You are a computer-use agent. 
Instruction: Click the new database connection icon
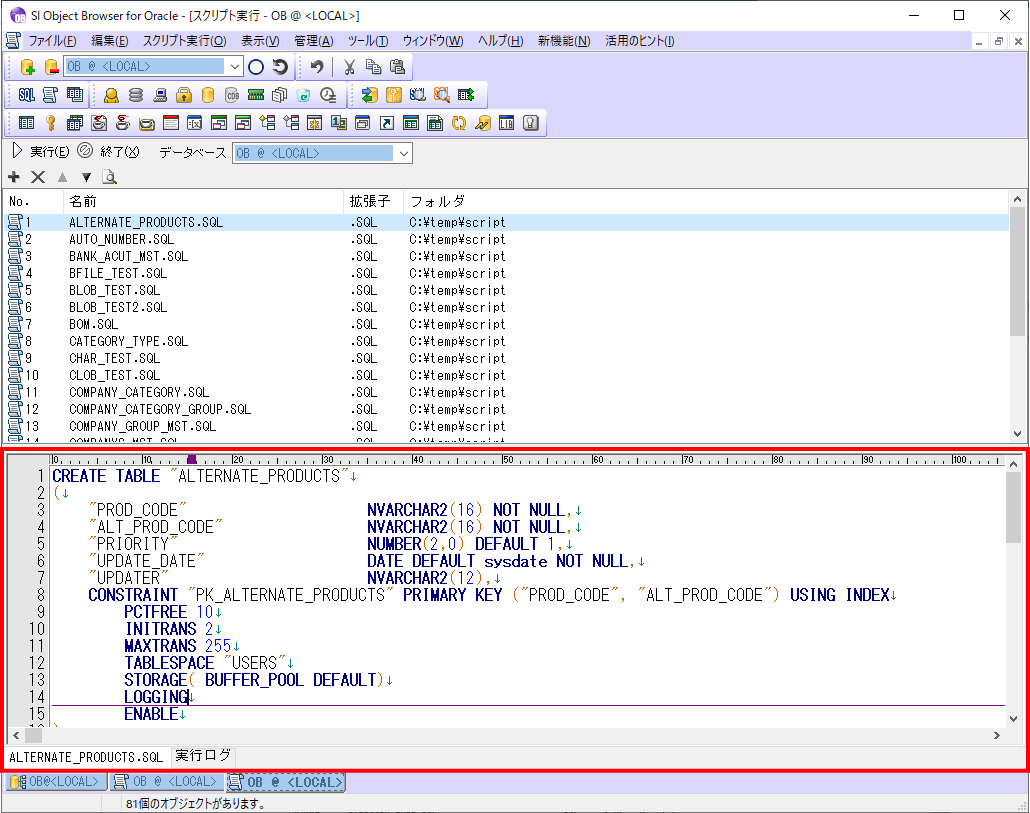pos(27,67)
